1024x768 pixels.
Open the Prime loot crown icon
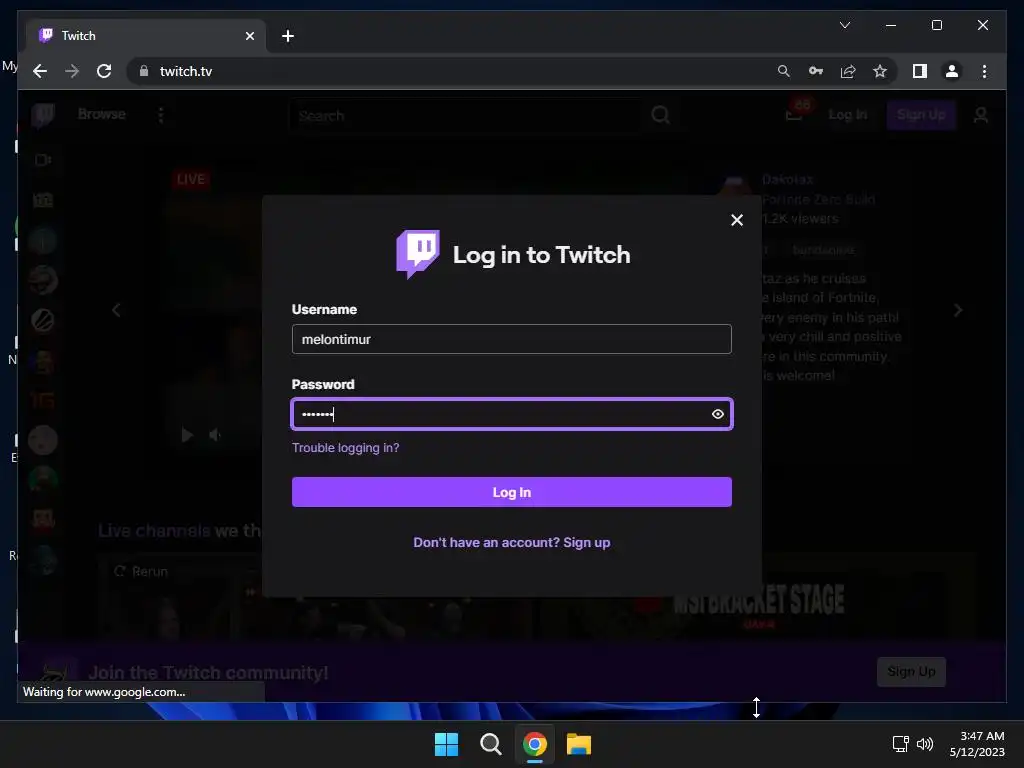click(x=794, y=115)
